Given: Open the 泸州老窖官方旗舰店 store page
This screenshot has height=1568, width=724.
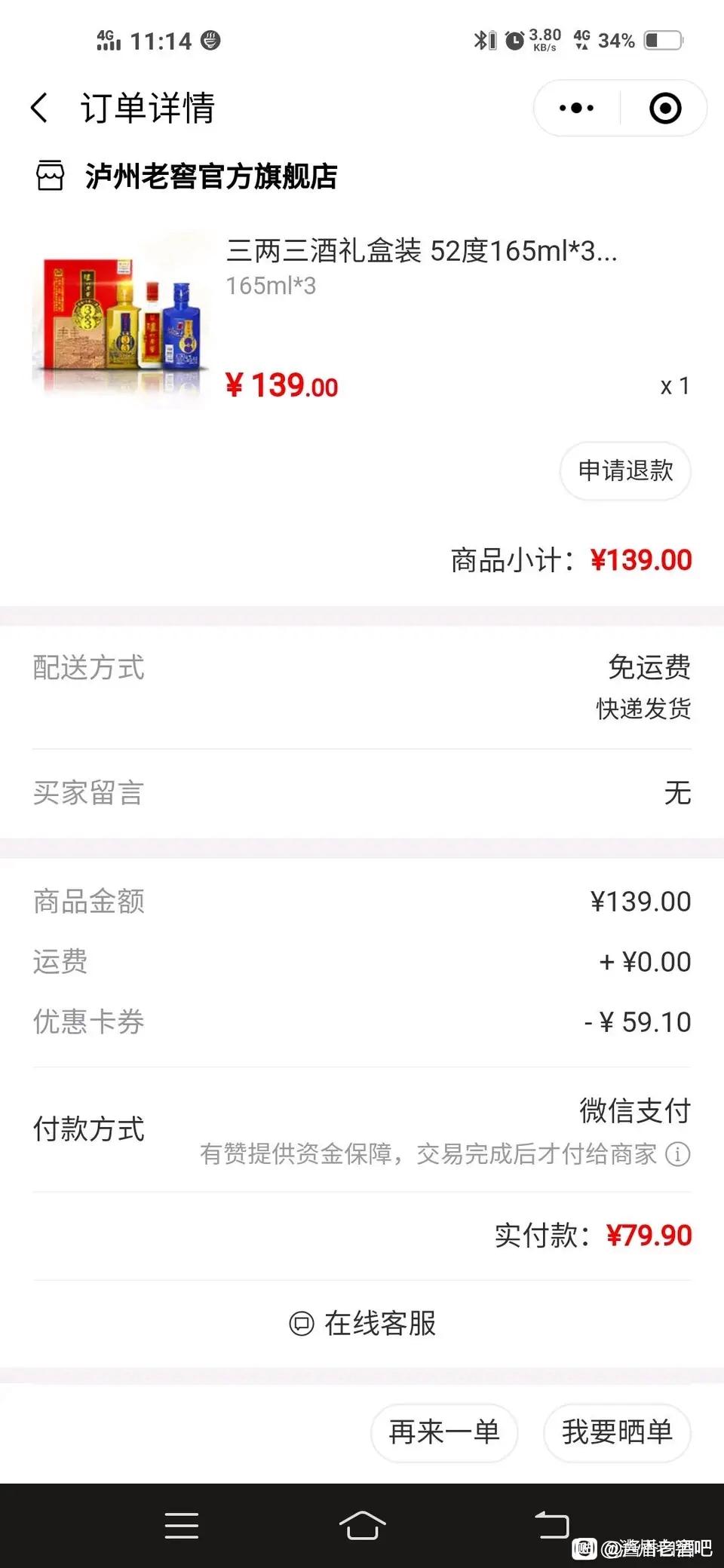Looking at the screenshot, I should point(210,176).
